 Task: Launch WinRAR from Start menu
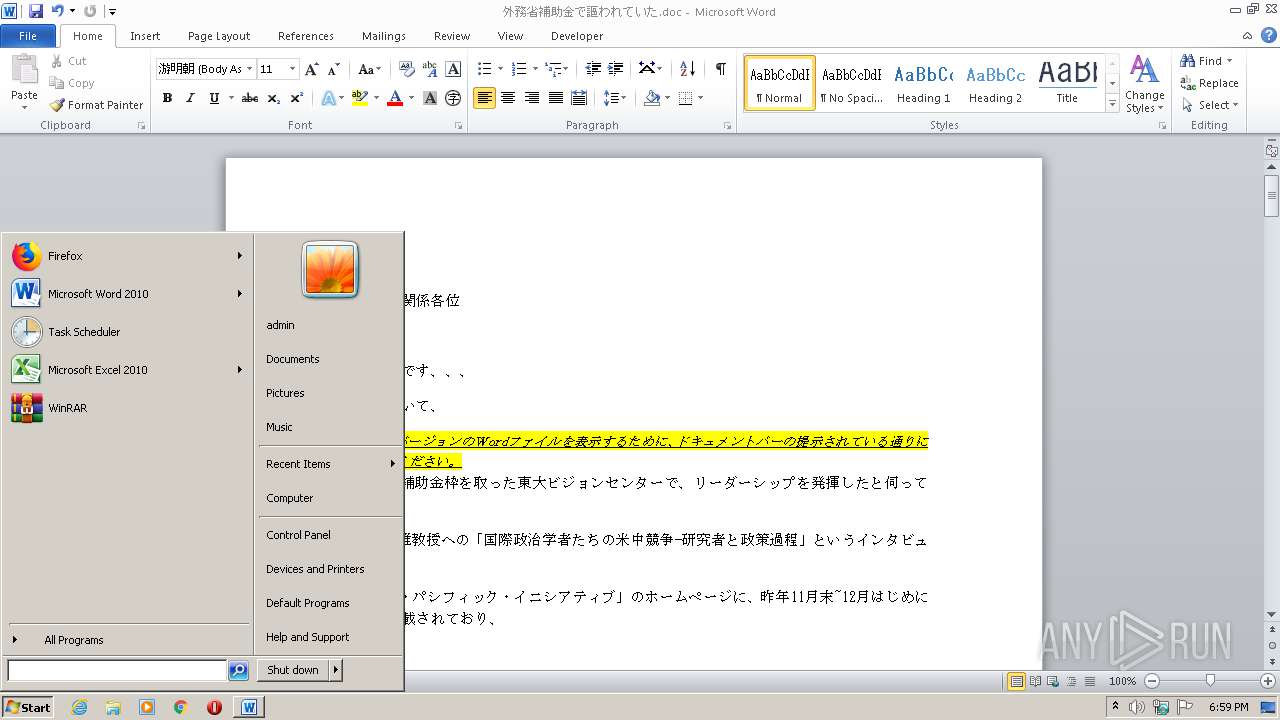click(x=128, y=408)
